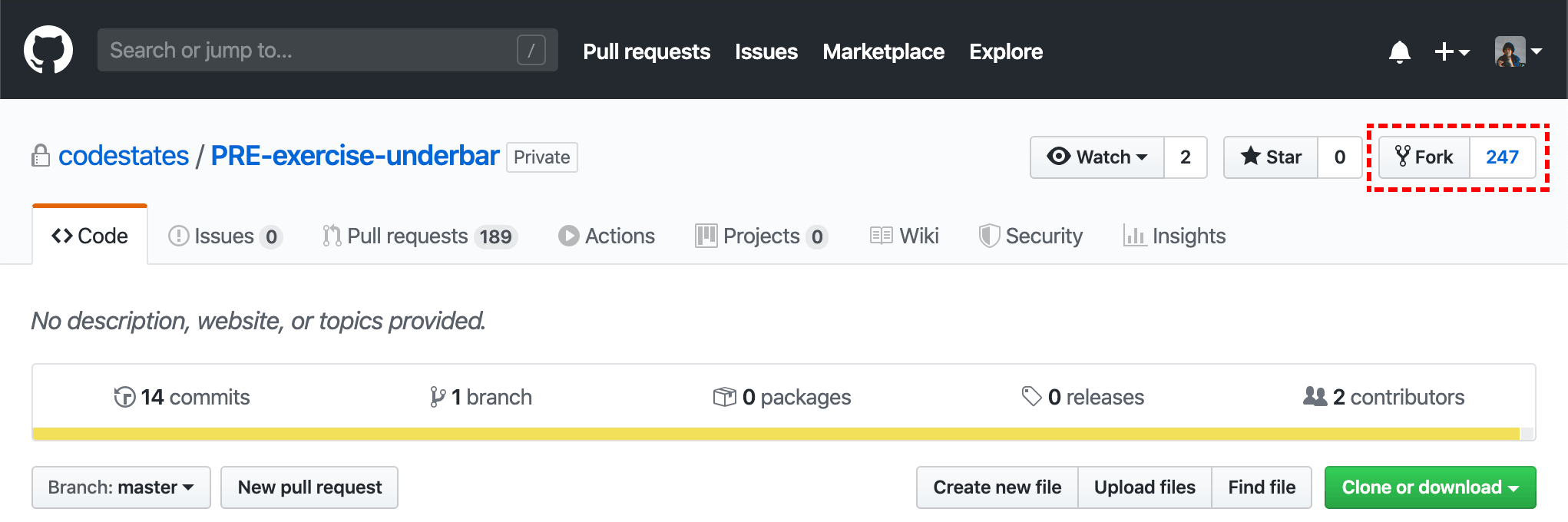Click the packages box icon
Viewport: 1568px width, 522px height.
click(x=724, y=397)
